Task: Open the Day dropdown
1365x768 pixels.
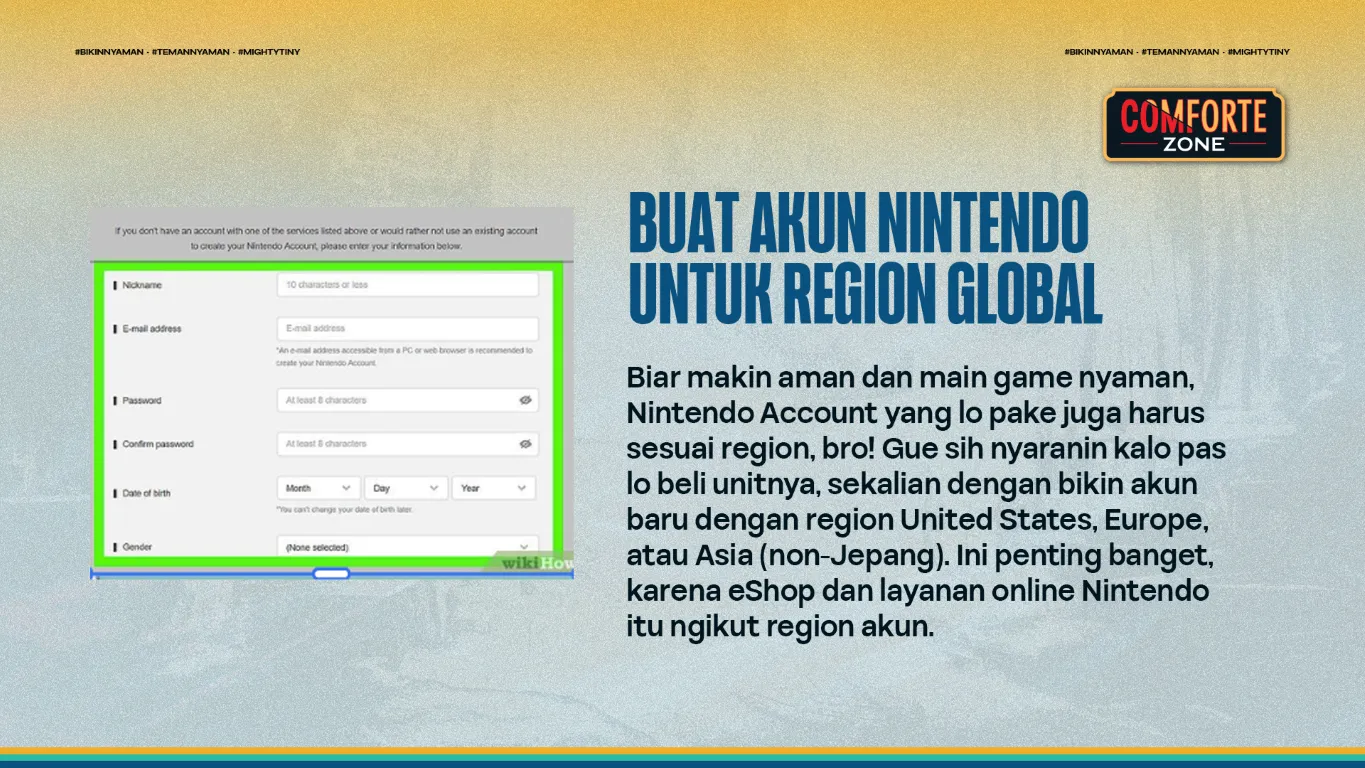Action: pyautogui.click(x=405, y=487)
